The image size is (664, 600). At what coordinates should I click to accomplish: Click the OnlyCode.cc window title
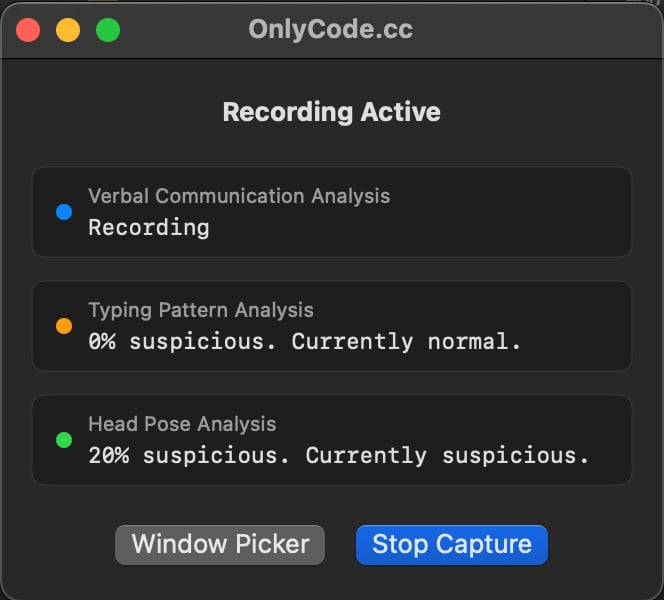[x=331, y=30]
